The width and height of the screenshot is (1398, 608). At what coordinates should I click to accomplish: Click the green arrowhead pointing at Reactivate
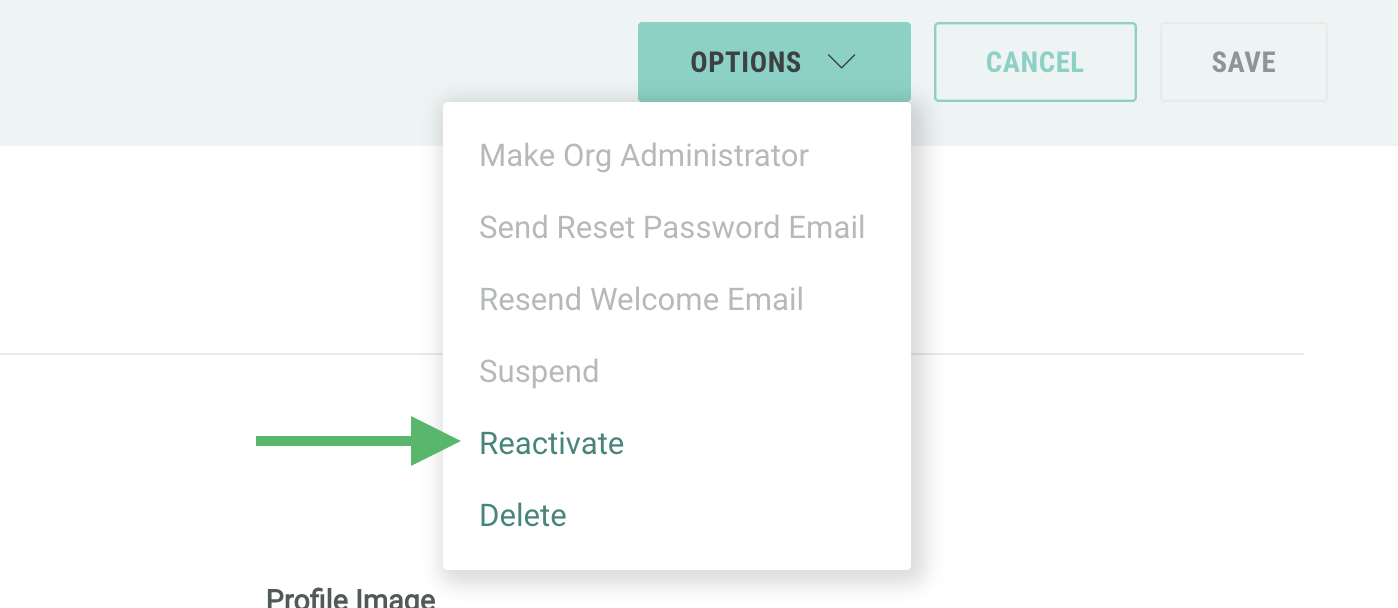[x=434, y=442]
